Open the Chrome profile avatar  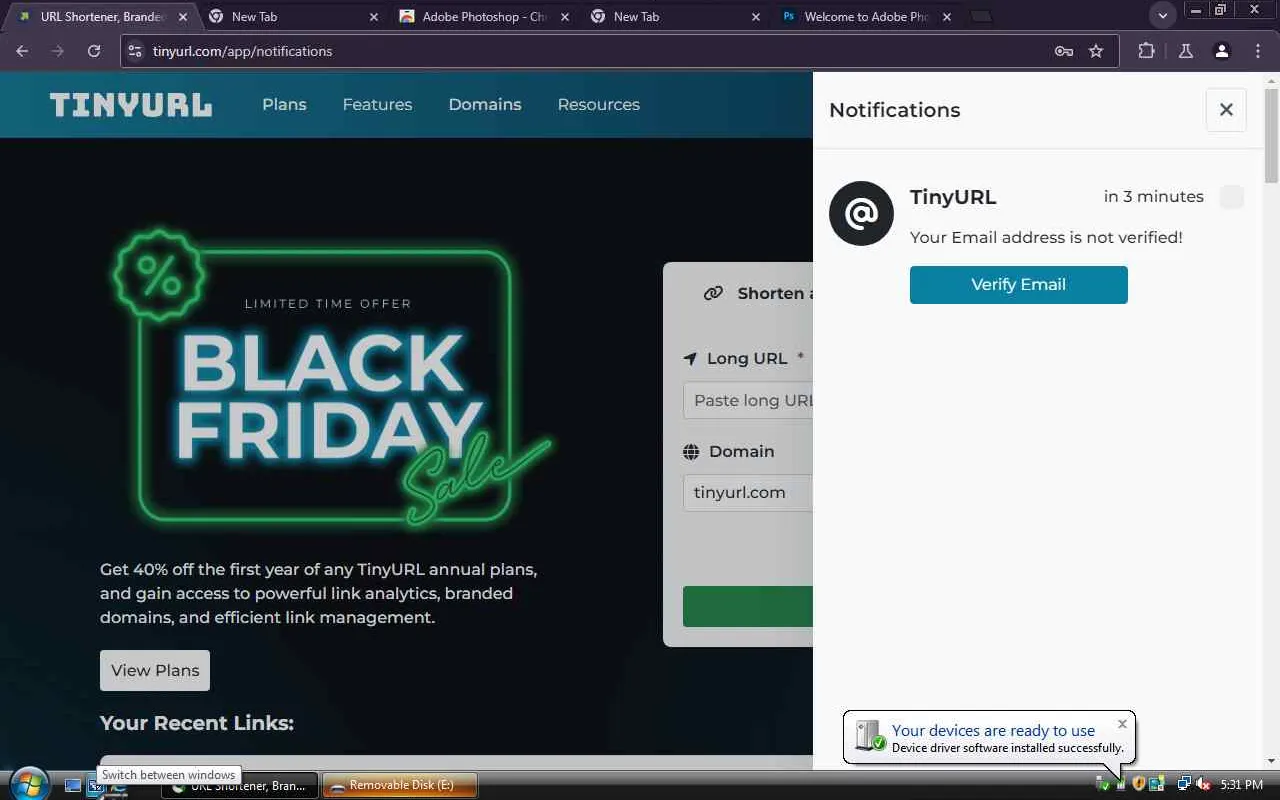[1221, 51]
